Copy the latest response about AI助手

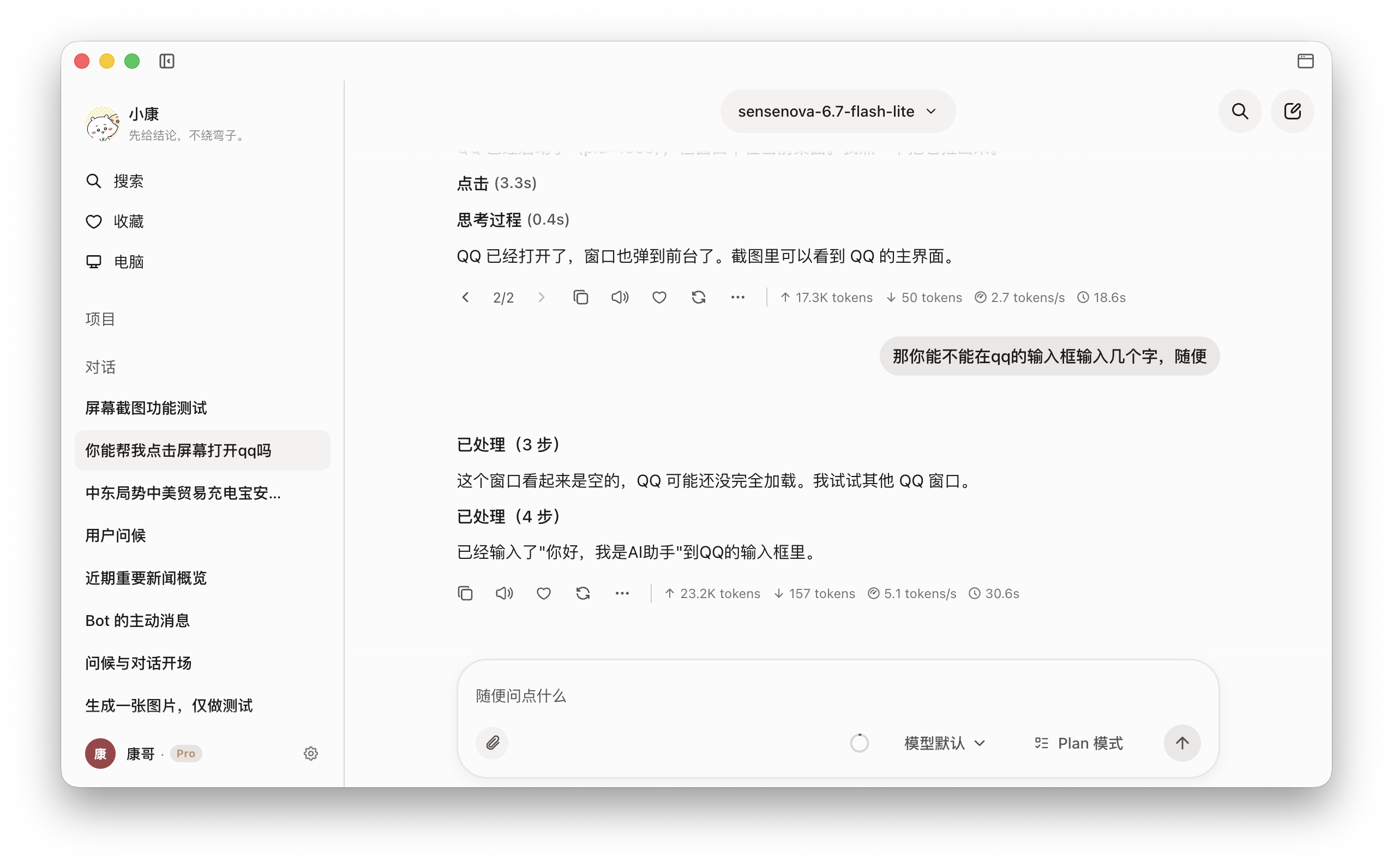465,593
